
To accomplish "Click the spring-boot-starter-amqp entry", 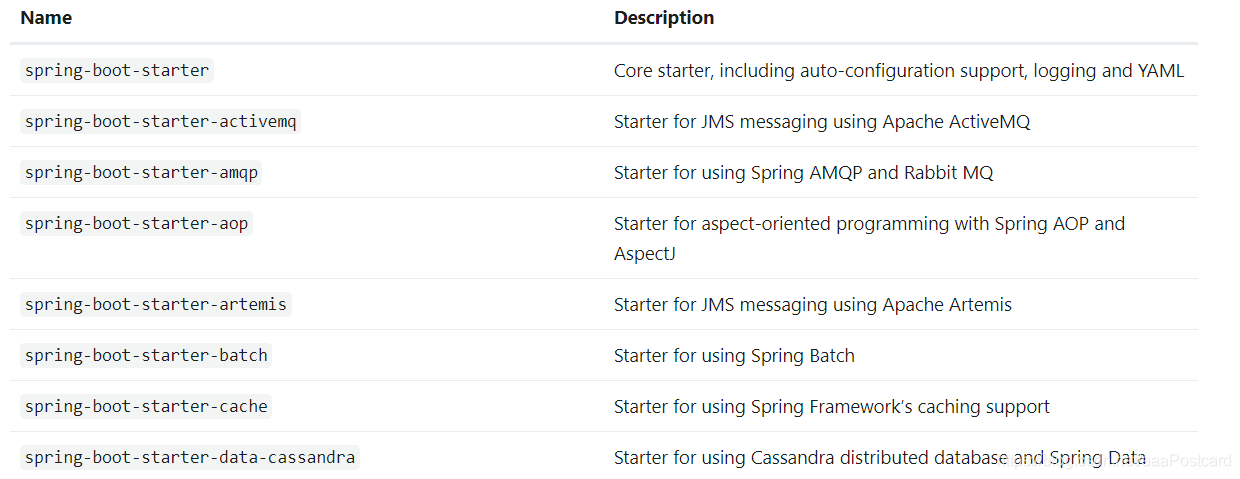I will coord(141,172).
